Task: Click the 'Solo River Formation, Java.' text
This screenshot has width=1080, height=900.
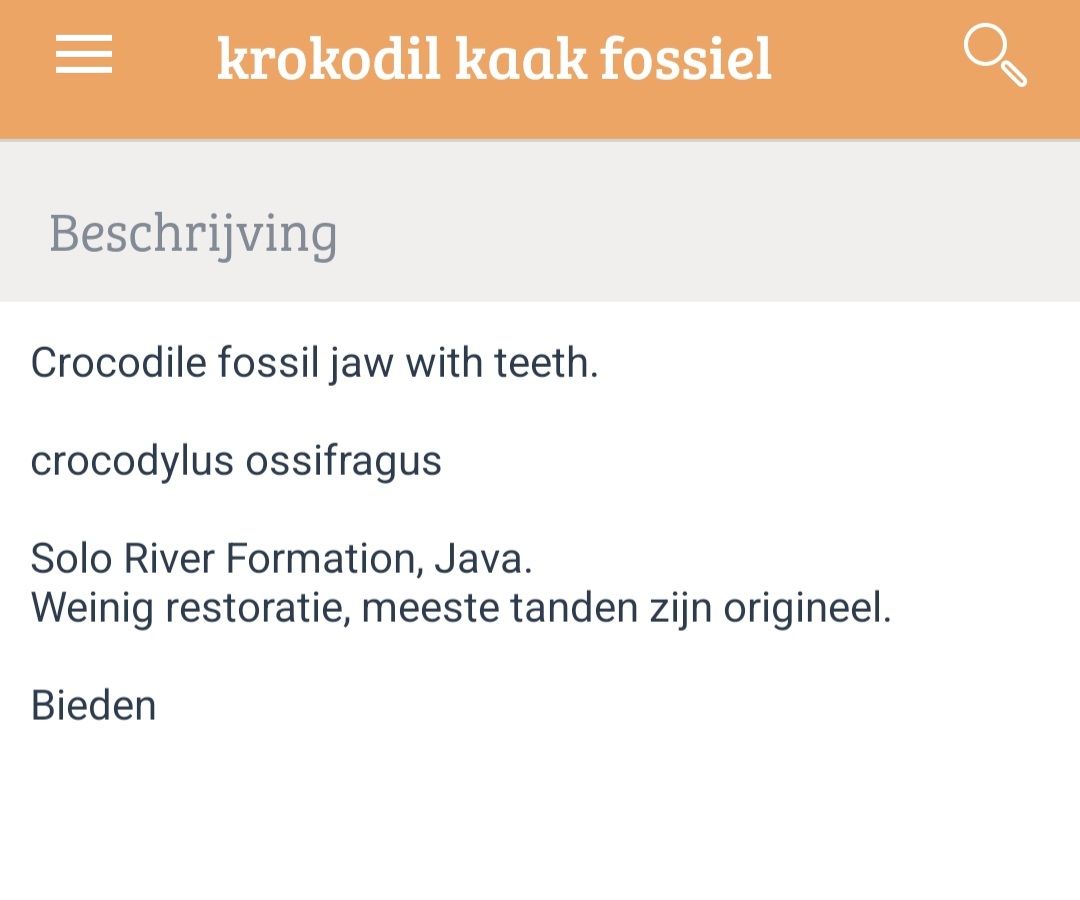Action: 281,558
